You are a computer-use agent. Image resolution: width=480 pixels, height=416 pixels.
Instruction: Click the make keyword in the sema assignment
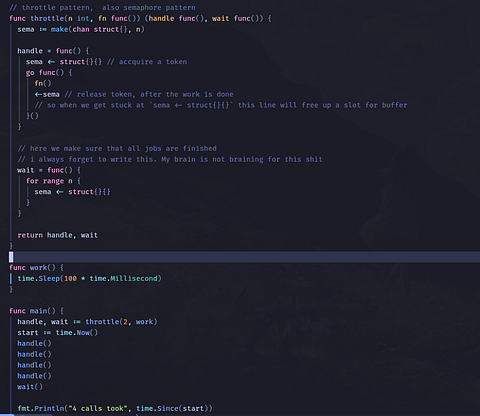[x=59, y=29]
